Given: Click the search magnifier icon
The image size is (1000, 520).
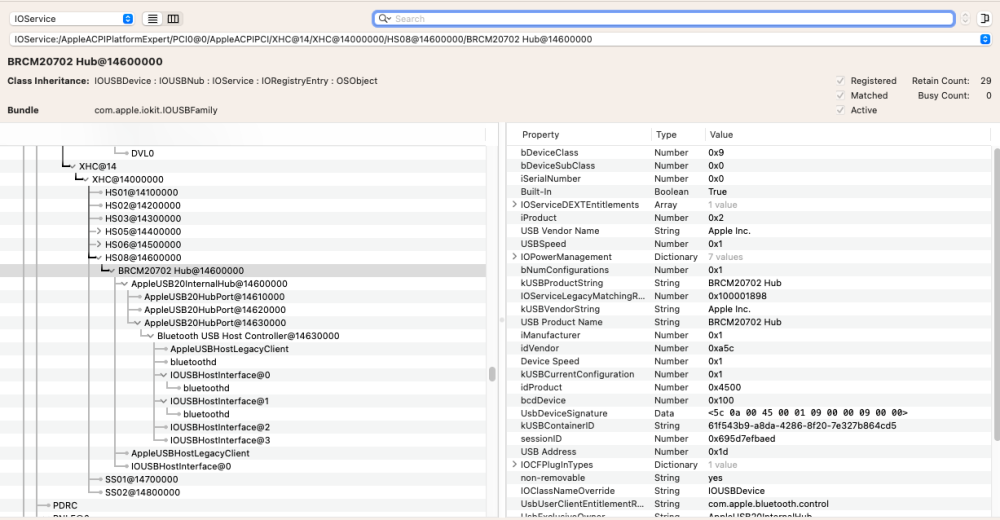Looking at the screenshot, I should (384, 19).
